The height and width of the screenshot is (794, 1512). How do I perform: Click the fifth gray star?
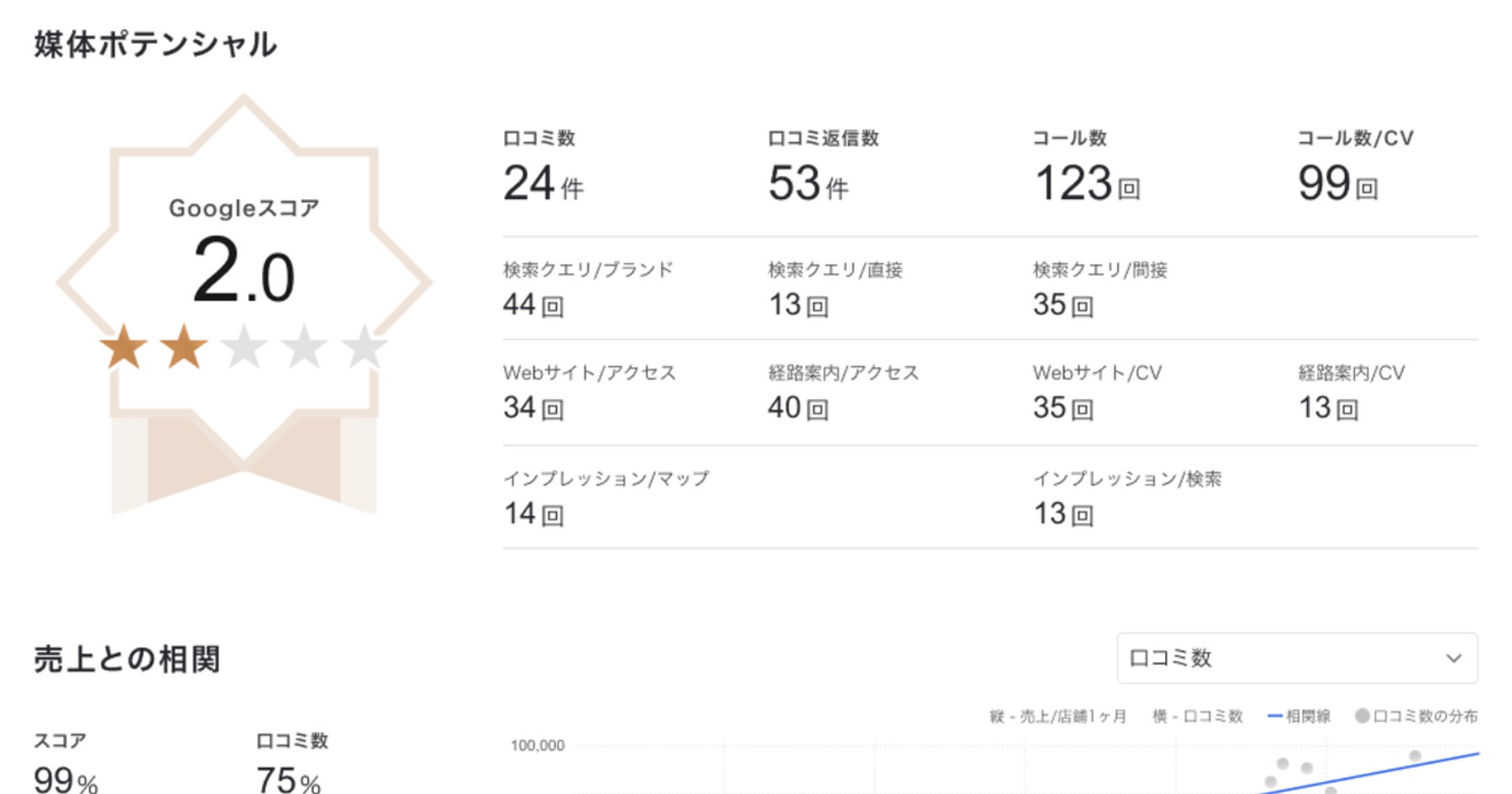click(x=364, y=347)
